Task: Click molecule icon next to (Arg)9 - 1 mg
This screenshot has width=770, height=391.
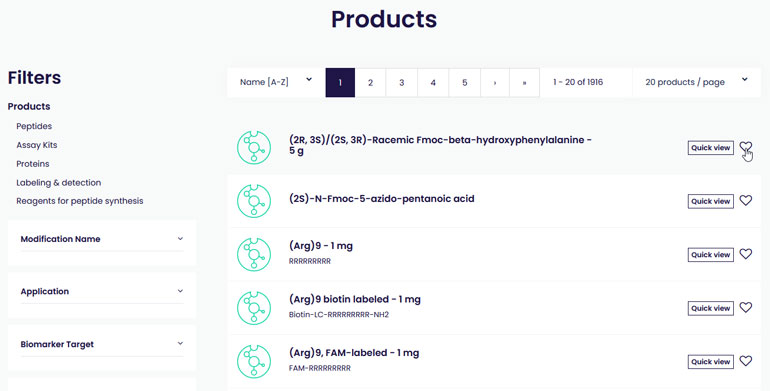Action: (x=254, y=254)
